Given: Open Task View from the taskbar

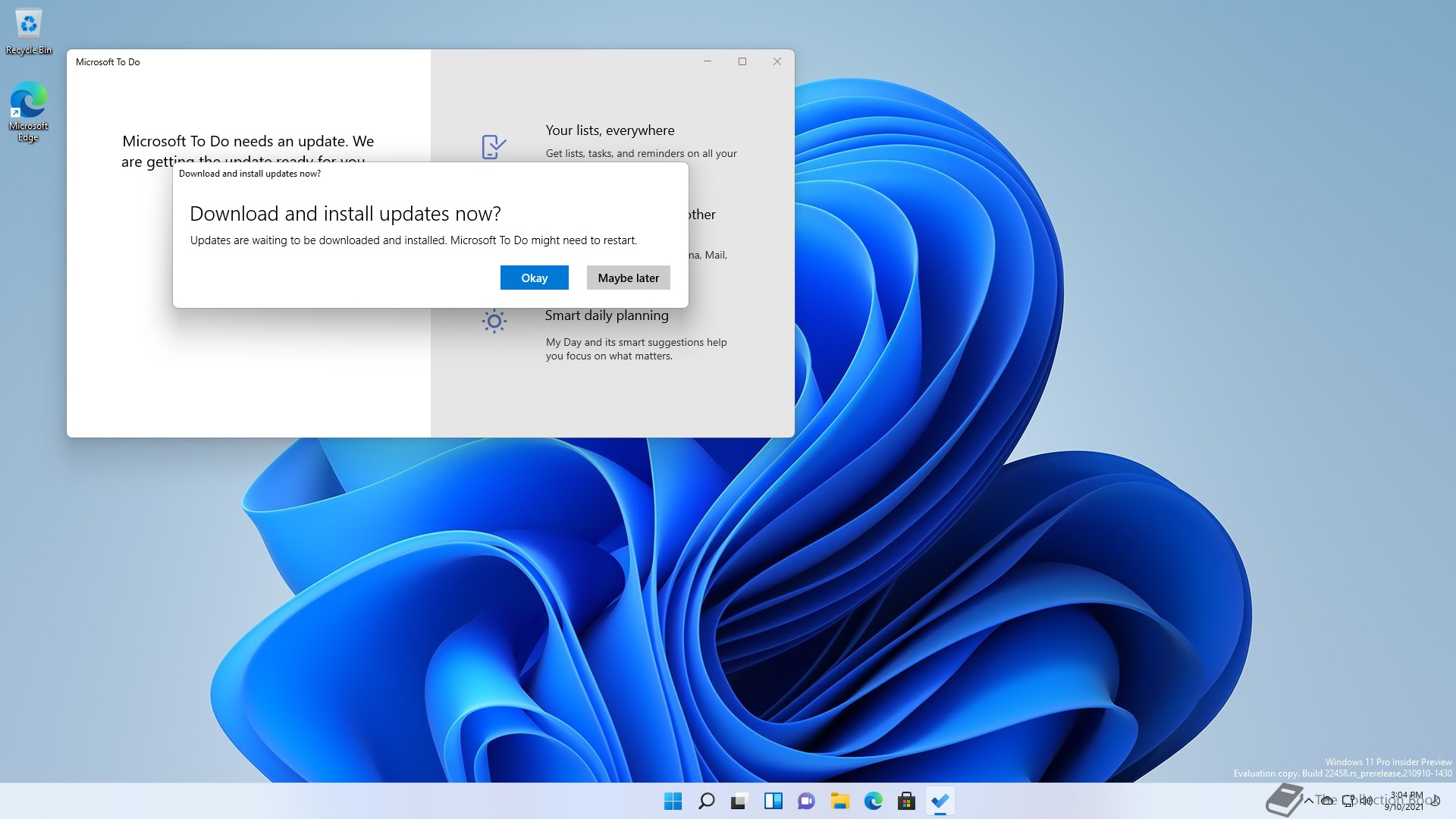Looking at the screenshot, I should click(739, 801).
